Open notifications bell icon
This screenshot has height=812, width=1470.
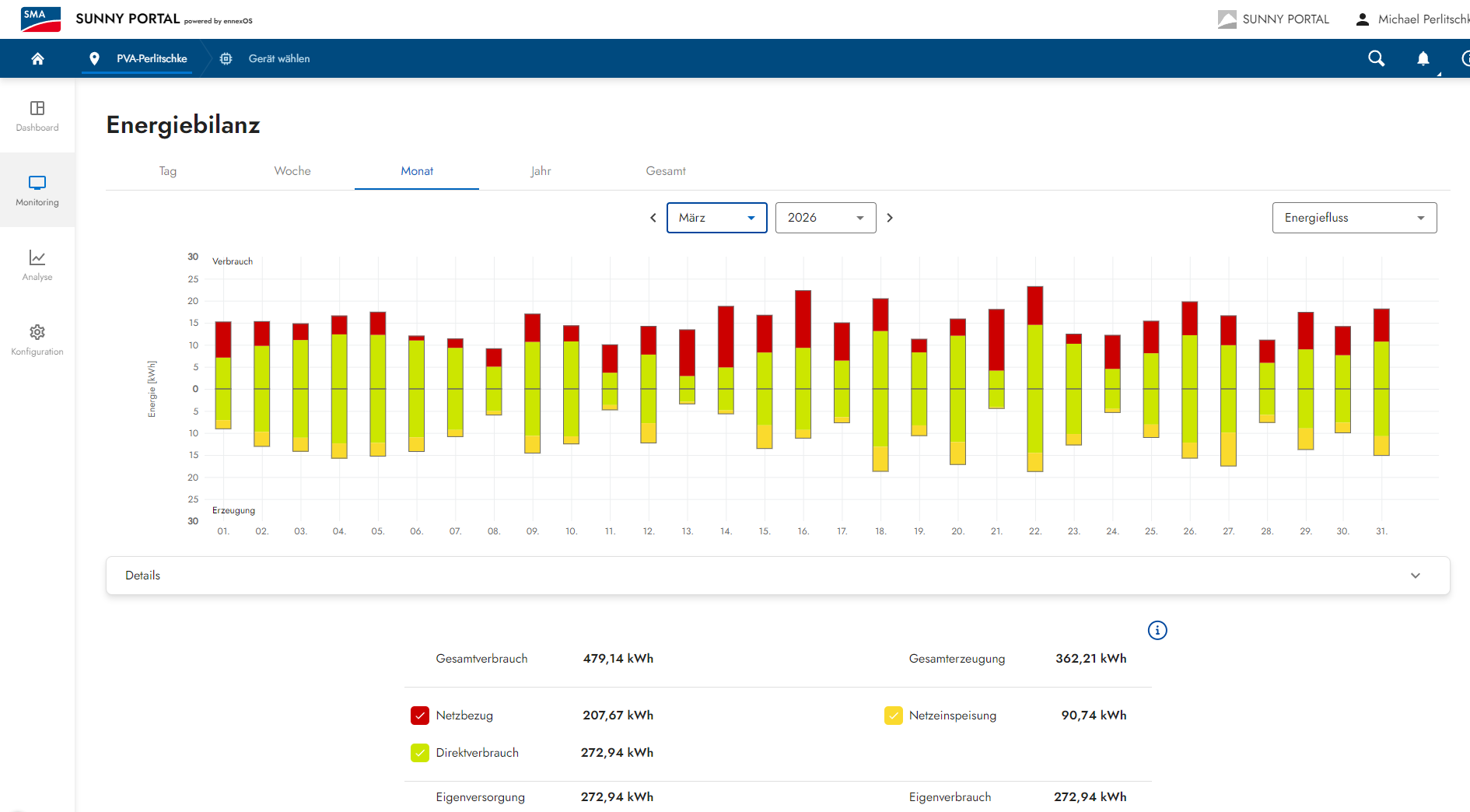[x=1423, y=58]
